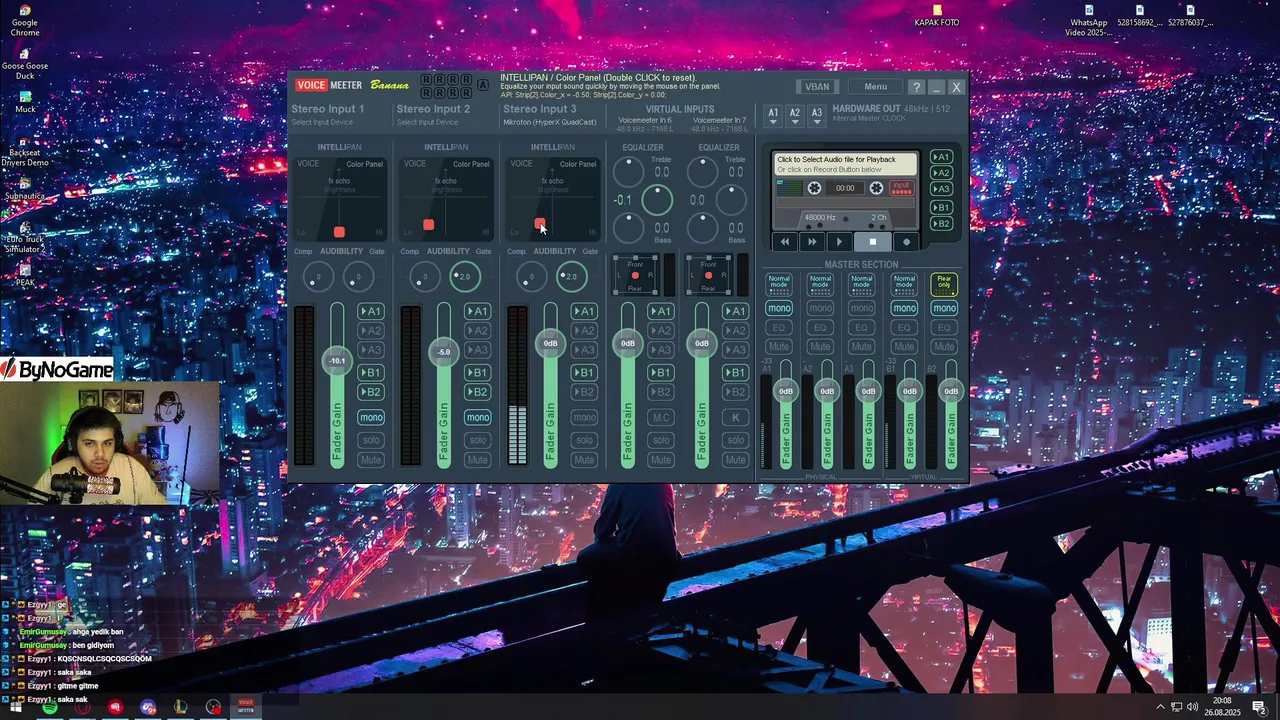Click the first virtual input mid equalizer knob

[657, 200]
